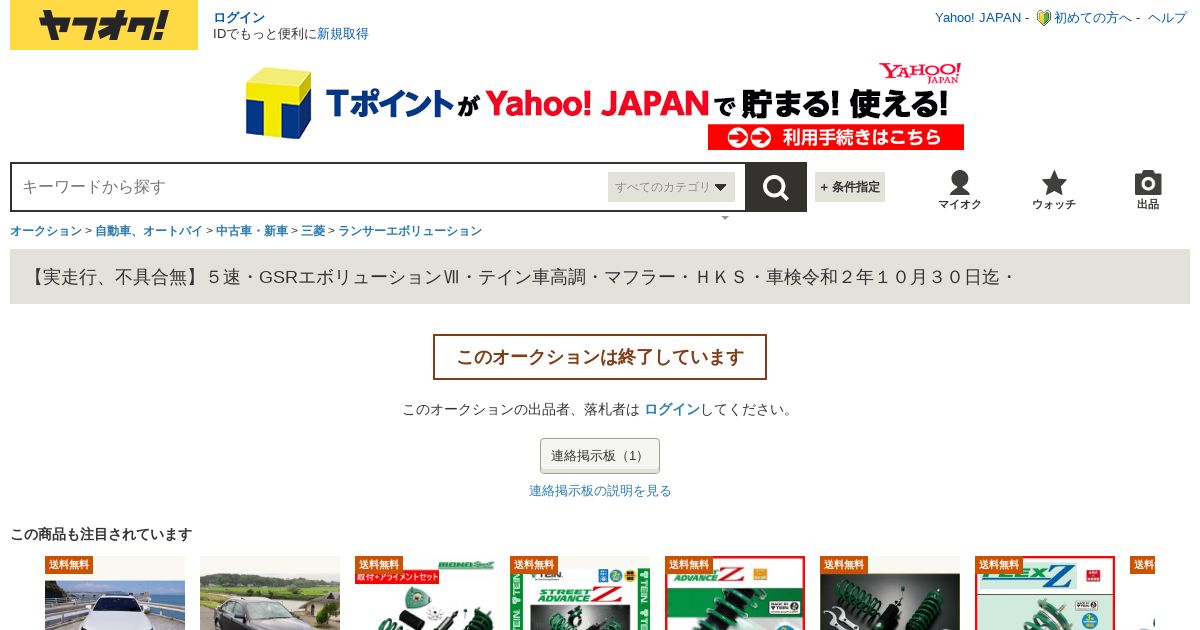
Task: Click the 中古車・新車 breadcrumb
Action: click(x=252, y=231)
